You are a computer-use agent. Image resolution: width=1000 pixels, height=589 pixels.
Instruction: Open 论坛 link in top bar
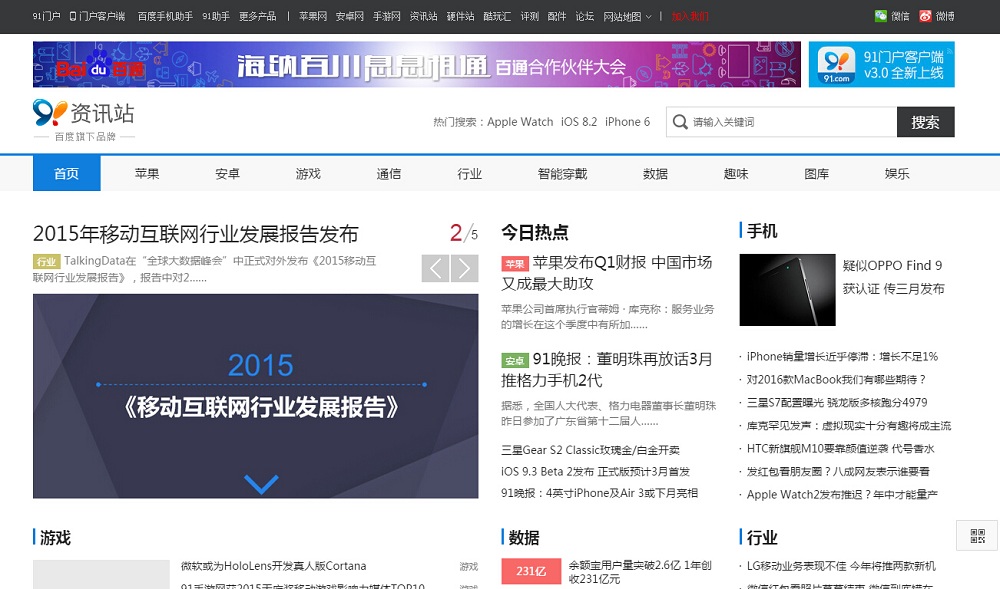(584, 17)
